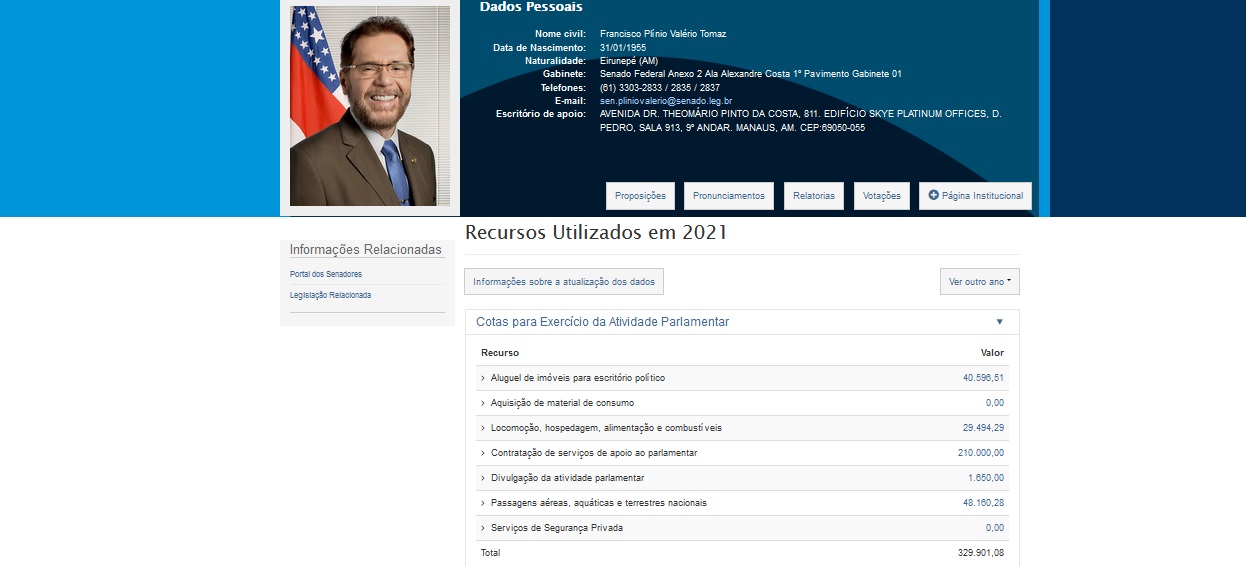Click the plus icon on Página Institucional
This screenshot has width=1246, height=566.
click(933, 195)
